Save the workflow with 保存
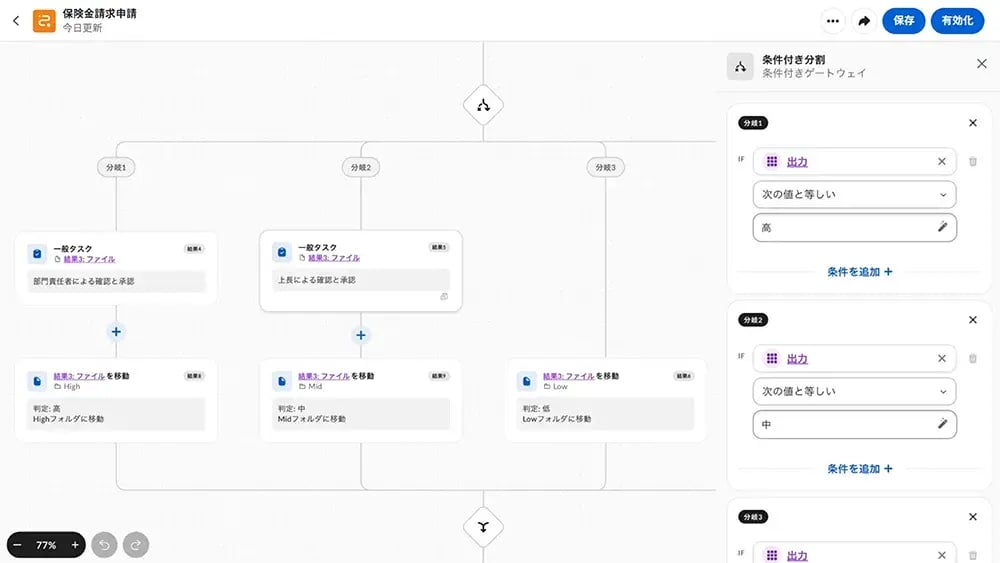The width and height of the screenshot is (1000, 563). [x=903, y=21]
